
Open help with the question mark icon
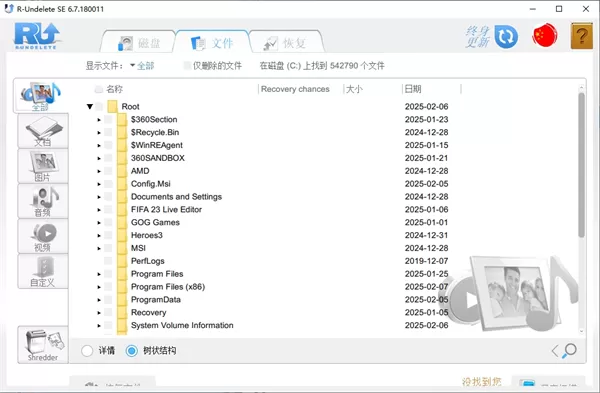pyautogui.click(x=582, y=36)
